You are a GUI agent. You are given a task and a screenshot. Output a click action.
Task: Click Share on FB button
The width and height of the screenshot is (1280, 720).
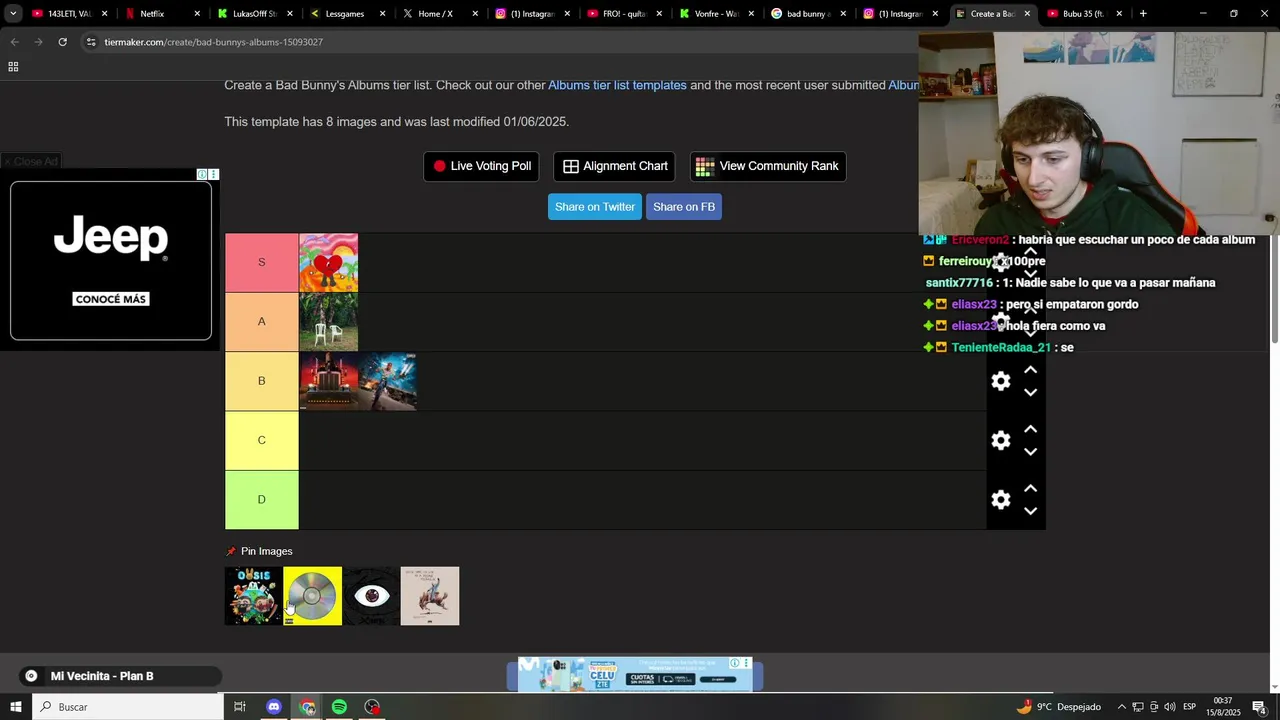click(684, 207)
